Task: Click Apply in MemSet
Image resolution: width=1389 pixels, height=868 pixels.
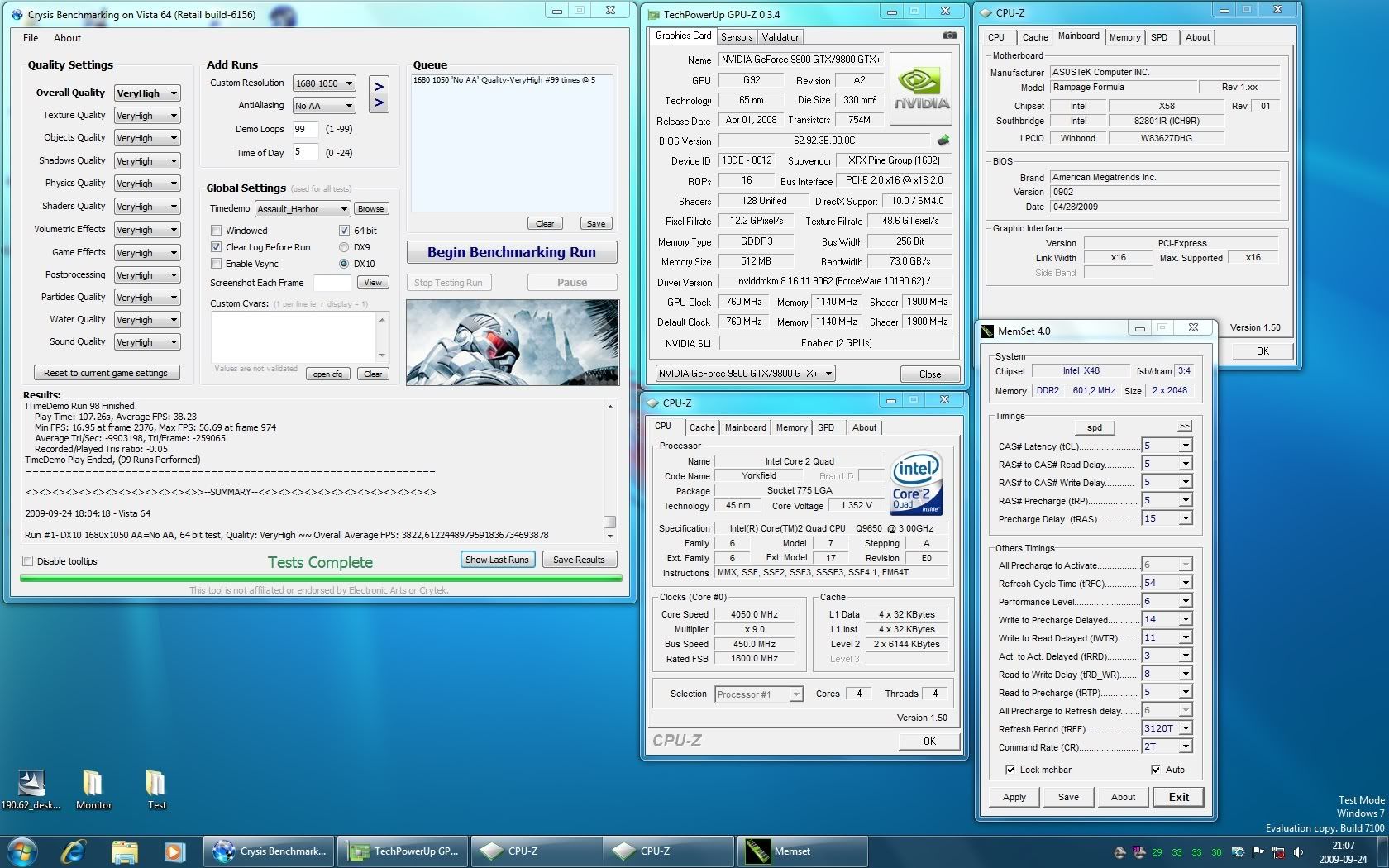Action: [1014, 797]
